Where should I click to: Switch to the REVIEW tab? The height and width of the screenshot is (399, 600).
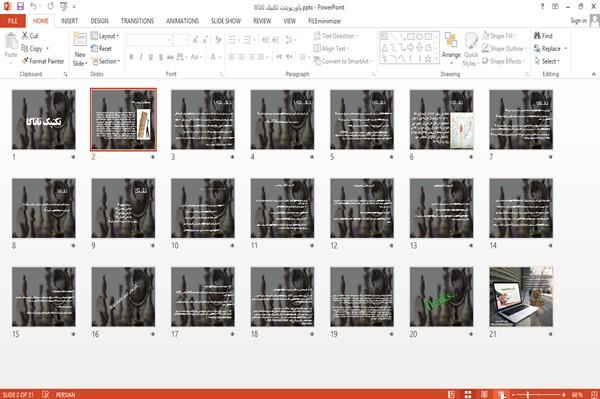262,21
